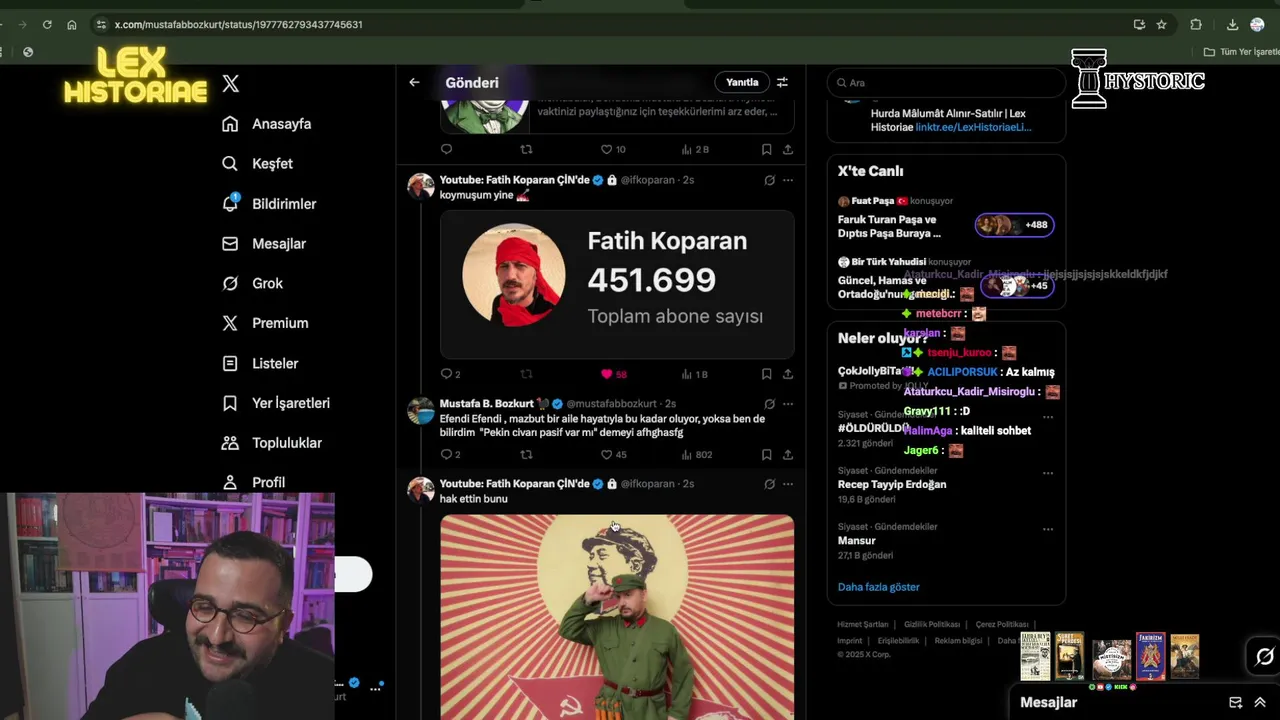The width and height of the screenshot is (1280, 720).
Task: Share Mustafa B. Bozkurt's 'Efendi Efendi' tweet
Action: 788,454
